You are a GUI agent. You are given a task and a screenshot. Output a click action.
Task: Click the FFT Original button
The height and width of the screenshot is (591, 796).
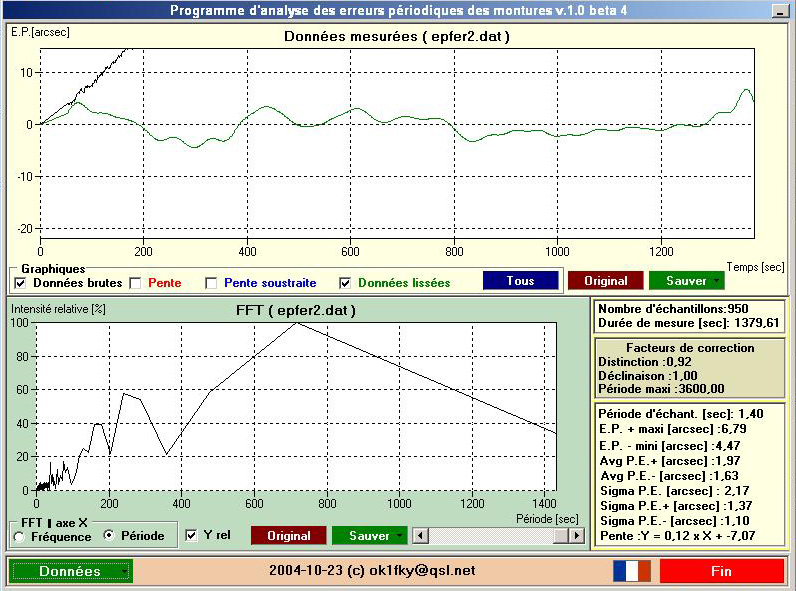(x=289, y=536)
